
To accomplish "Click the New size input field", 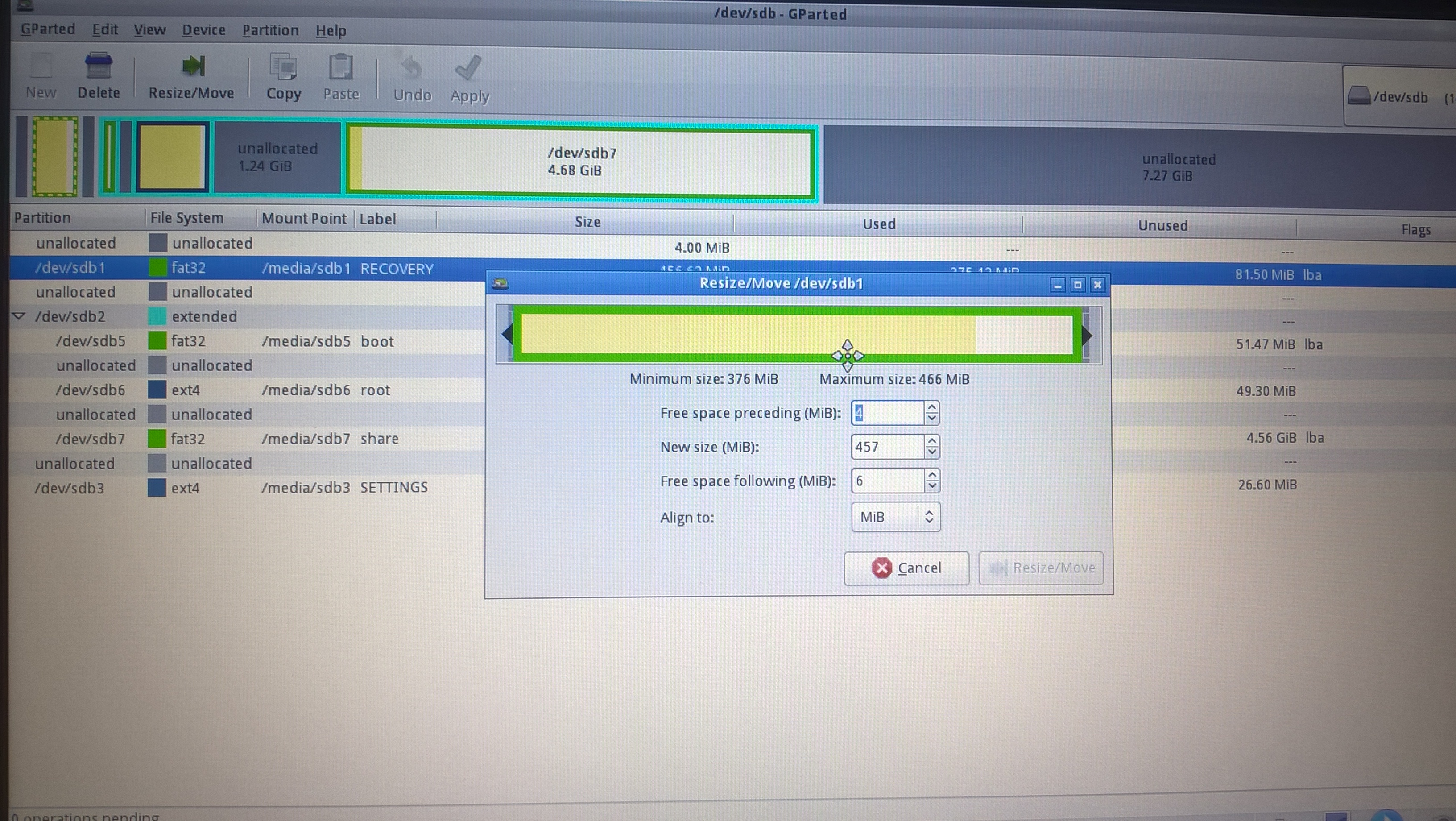I will [887, 447].
